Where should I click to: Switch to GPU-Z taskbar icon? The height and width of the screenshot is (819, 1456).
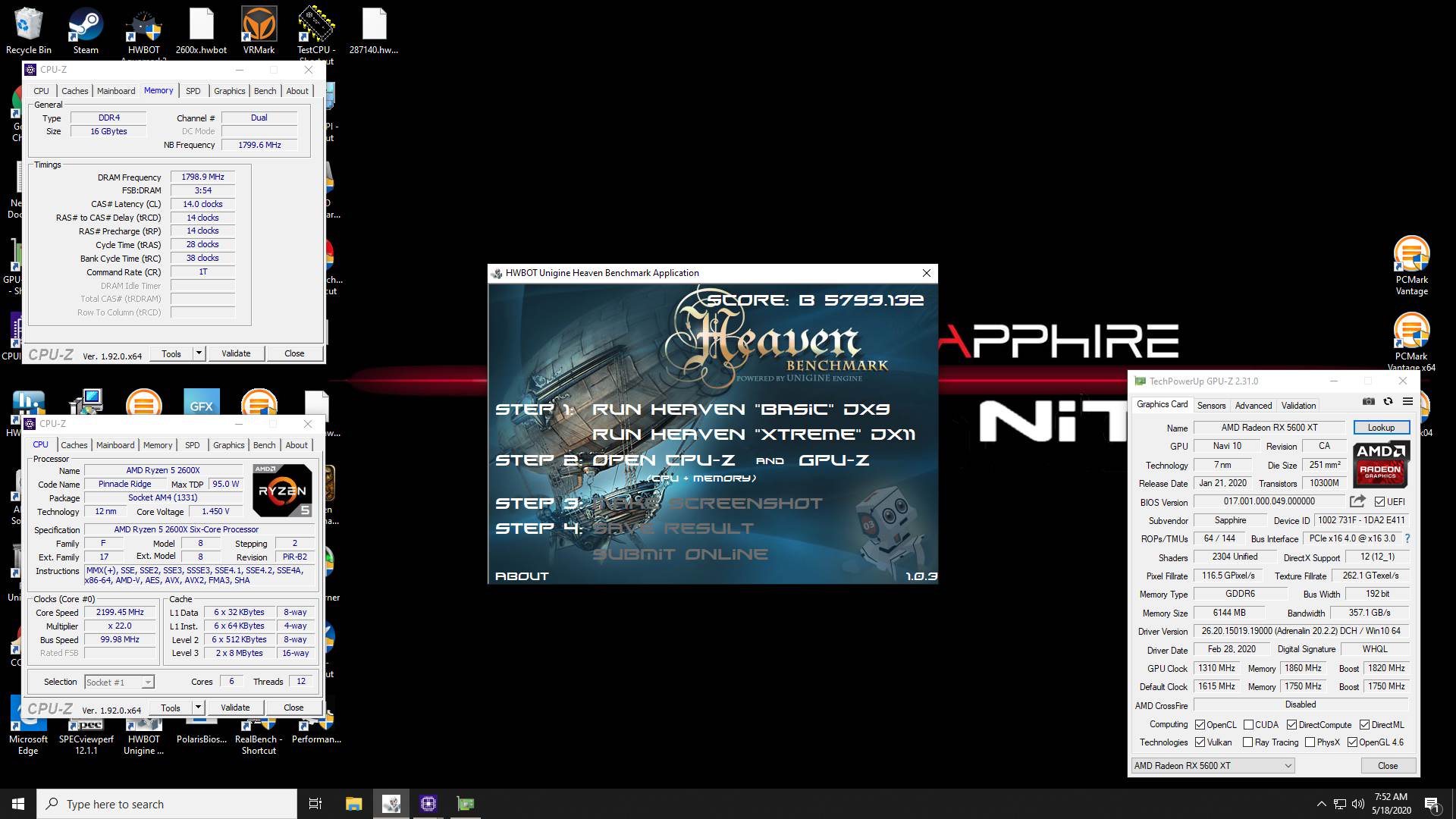tap(466, 804)
